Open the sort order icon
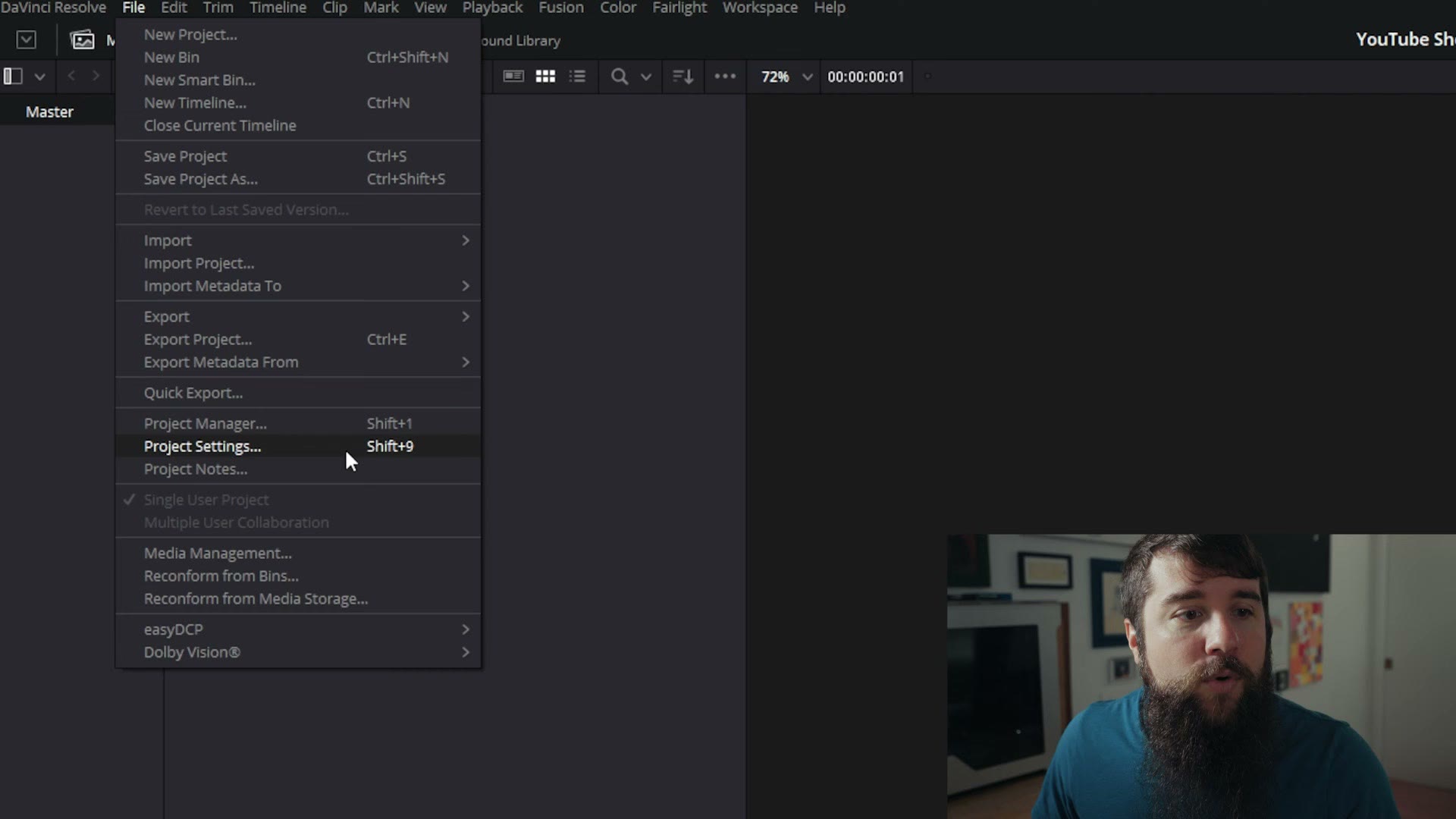The image size is (1456, 819). coord(682,77)
